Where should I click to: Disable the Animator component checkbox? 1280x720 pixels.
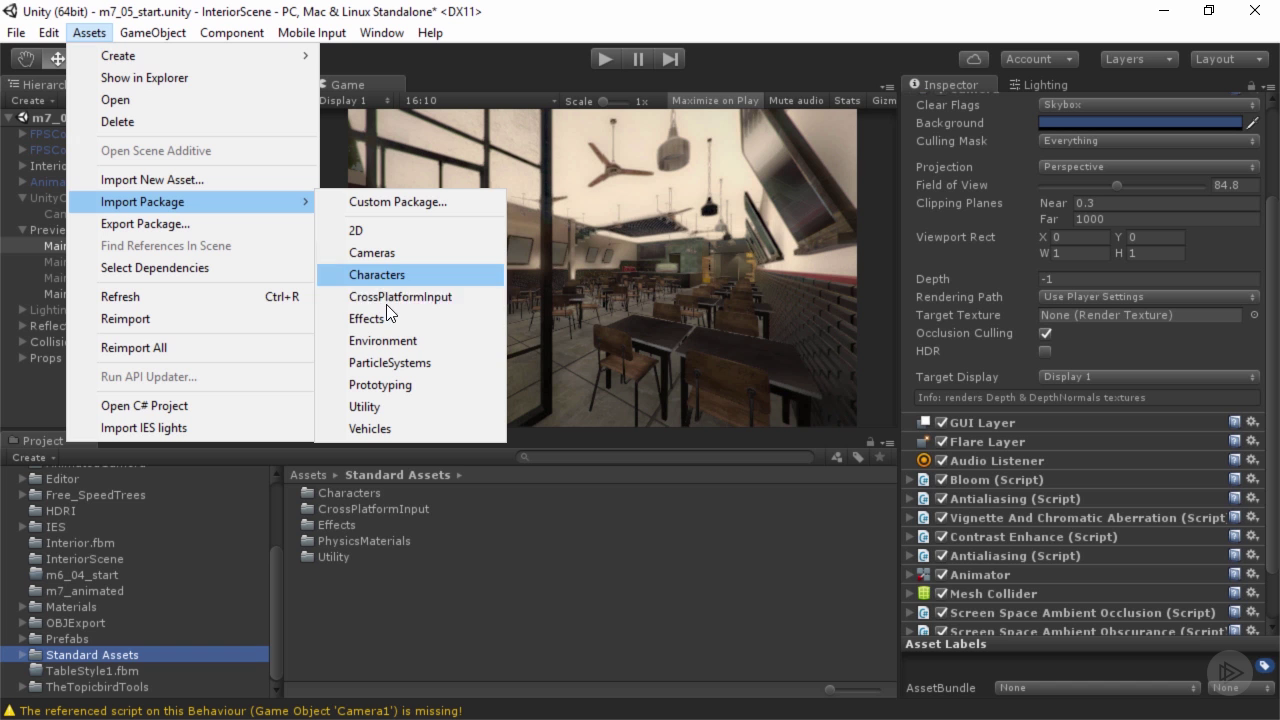tap(941, 575)
